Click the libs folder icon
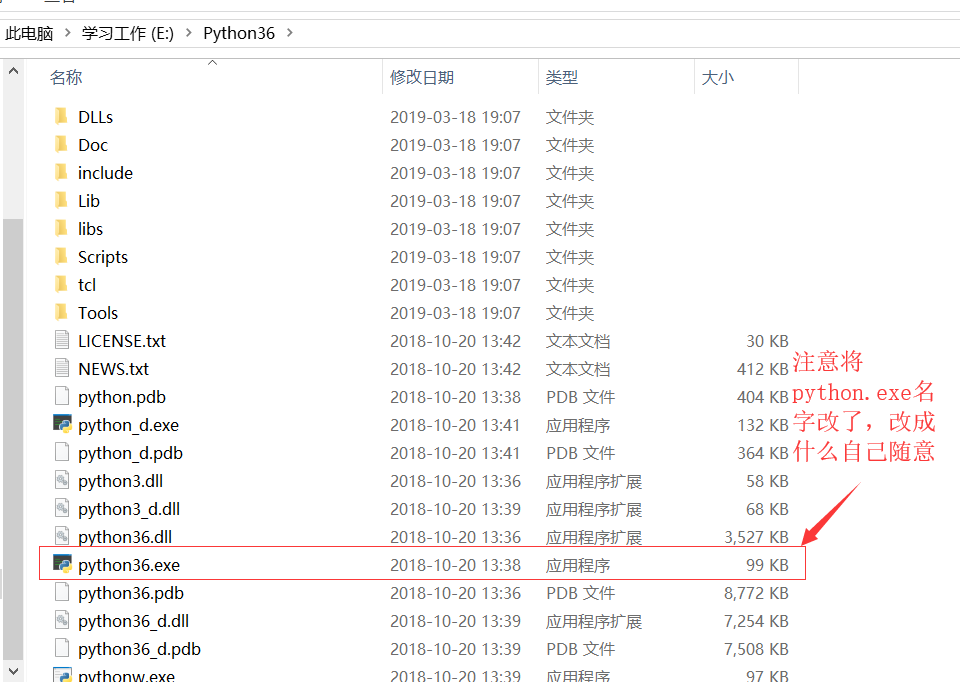Image resolution: width=960 pixels, height=698 pixels. click(61, 228)
